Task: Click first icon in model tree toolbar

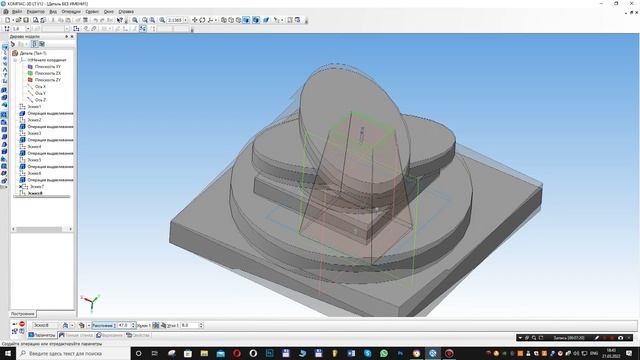Action: point(13,44)
